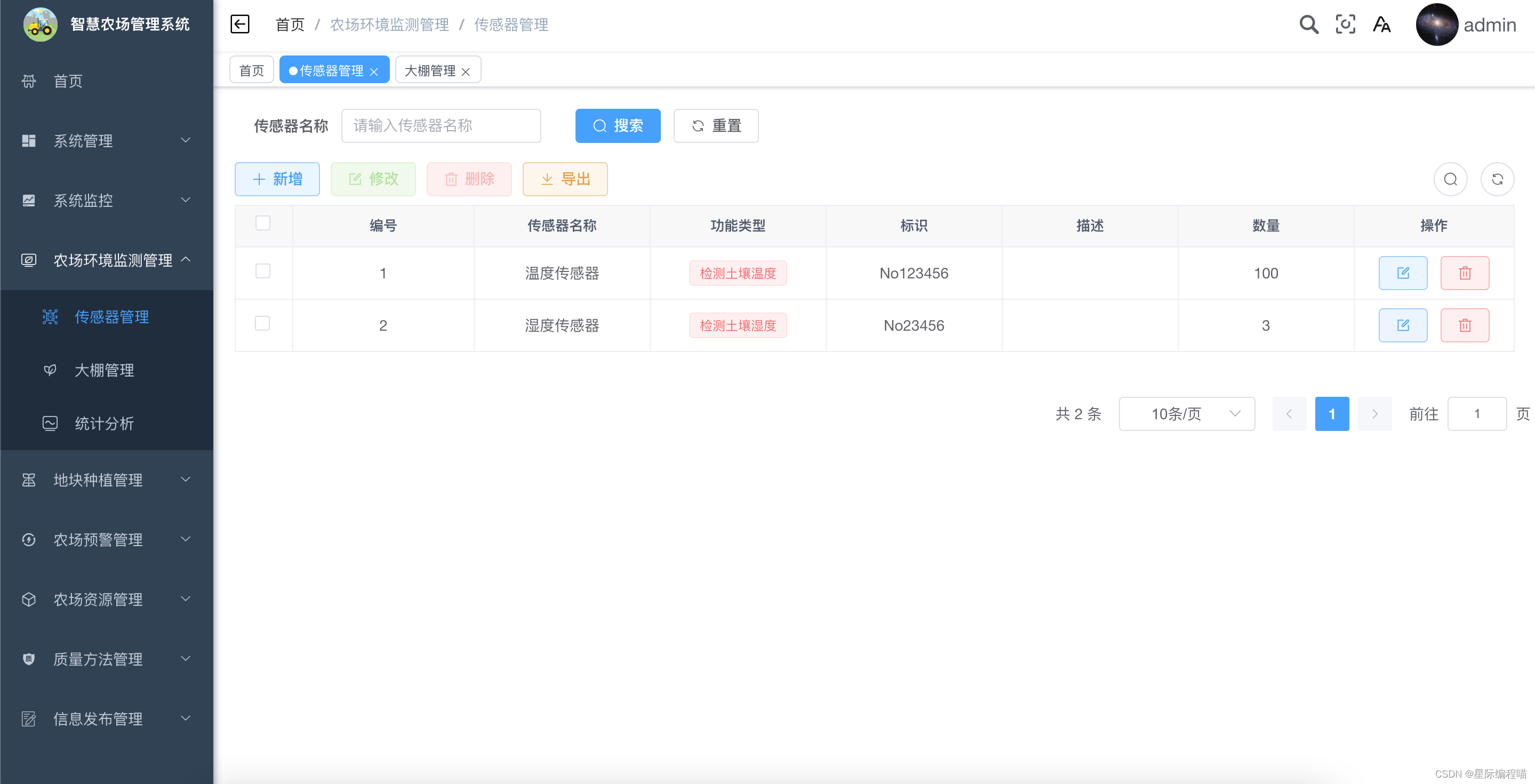Select the checkbox for row 2
The width and height of the screenshot is (1535, 784).
pyautogui.click(x=263, y=324)
